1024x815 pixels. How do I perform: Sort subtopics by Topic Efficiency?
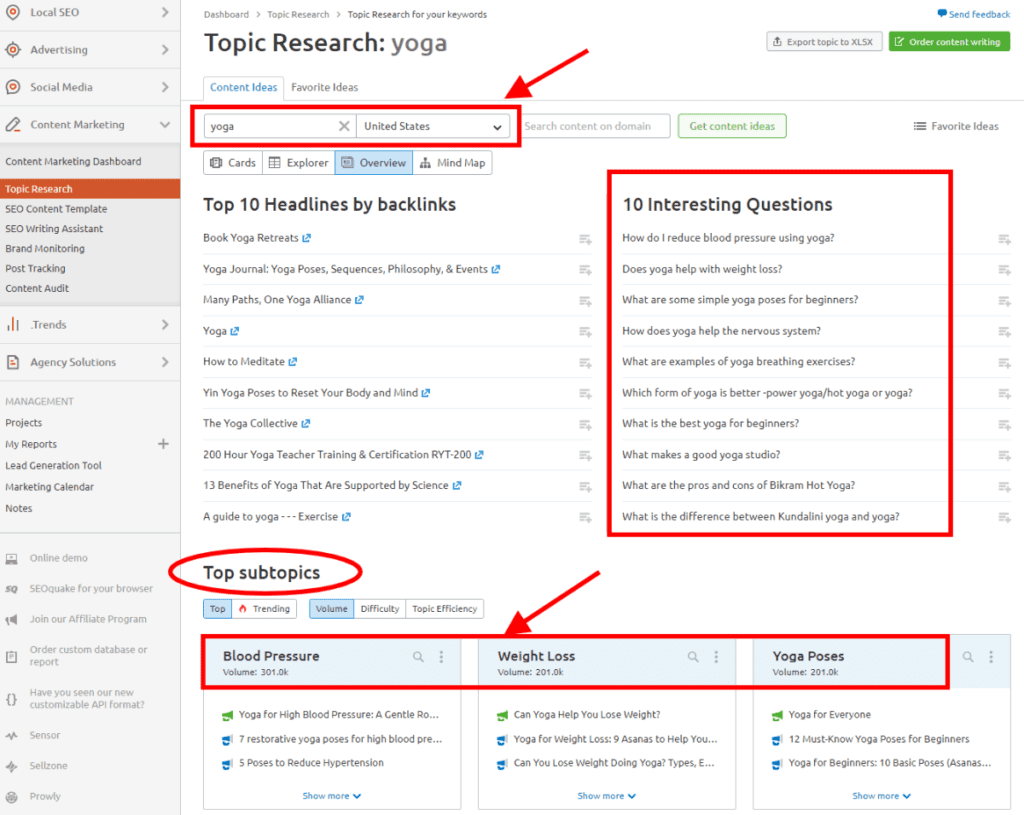point(445,609)
